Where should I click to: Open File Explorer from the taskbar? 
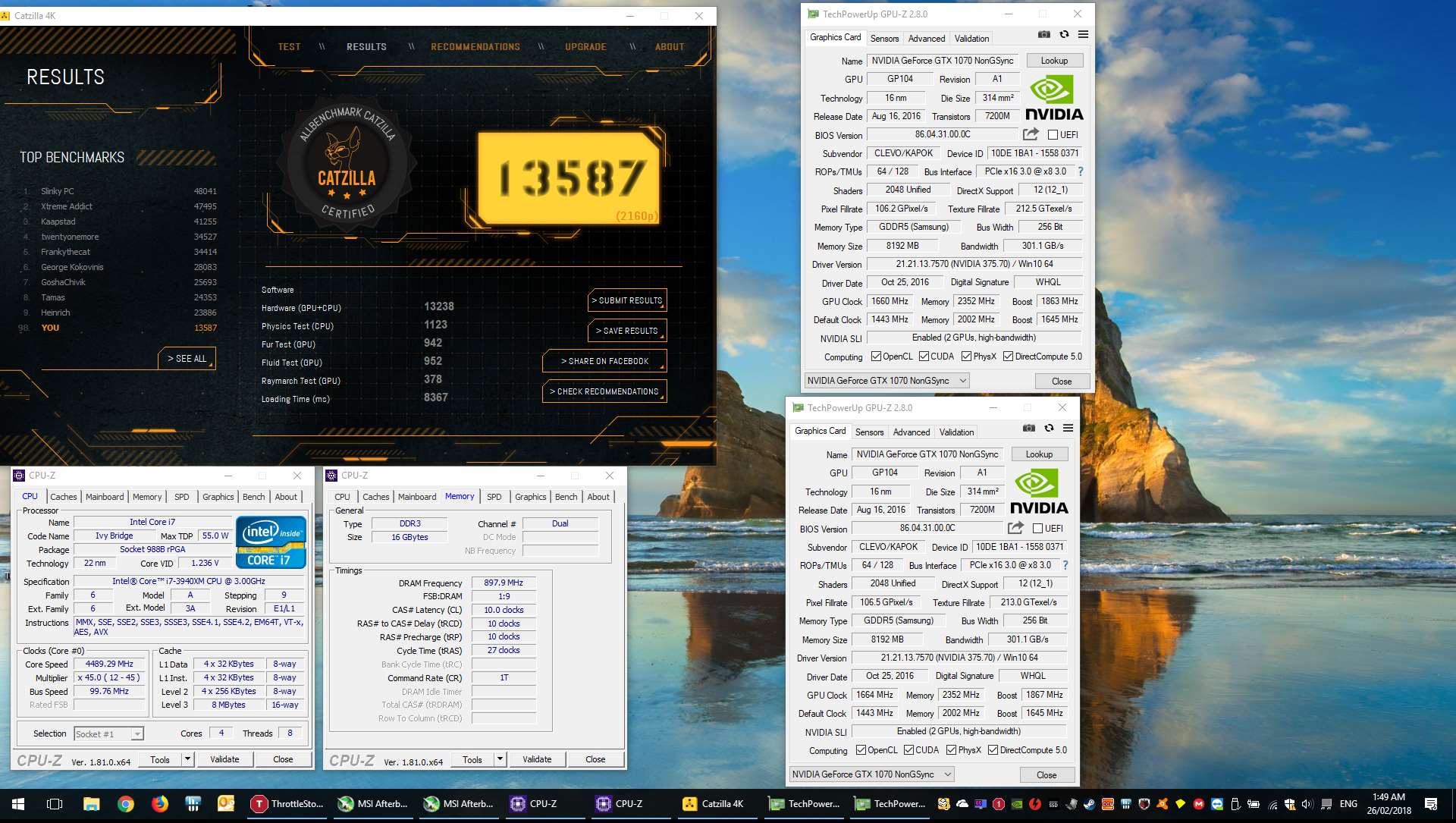pyautogui.click(x=91, y=804)
